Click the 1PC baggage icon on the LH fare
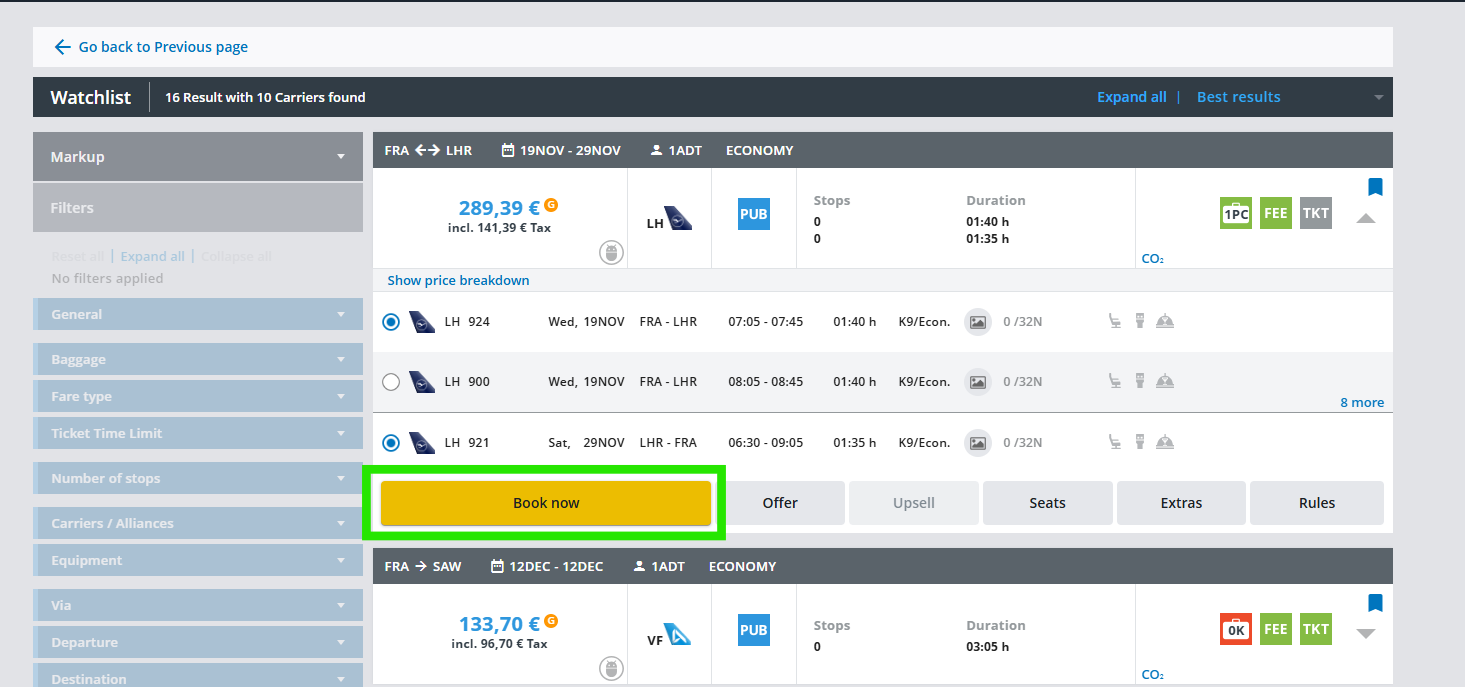 1236,213
